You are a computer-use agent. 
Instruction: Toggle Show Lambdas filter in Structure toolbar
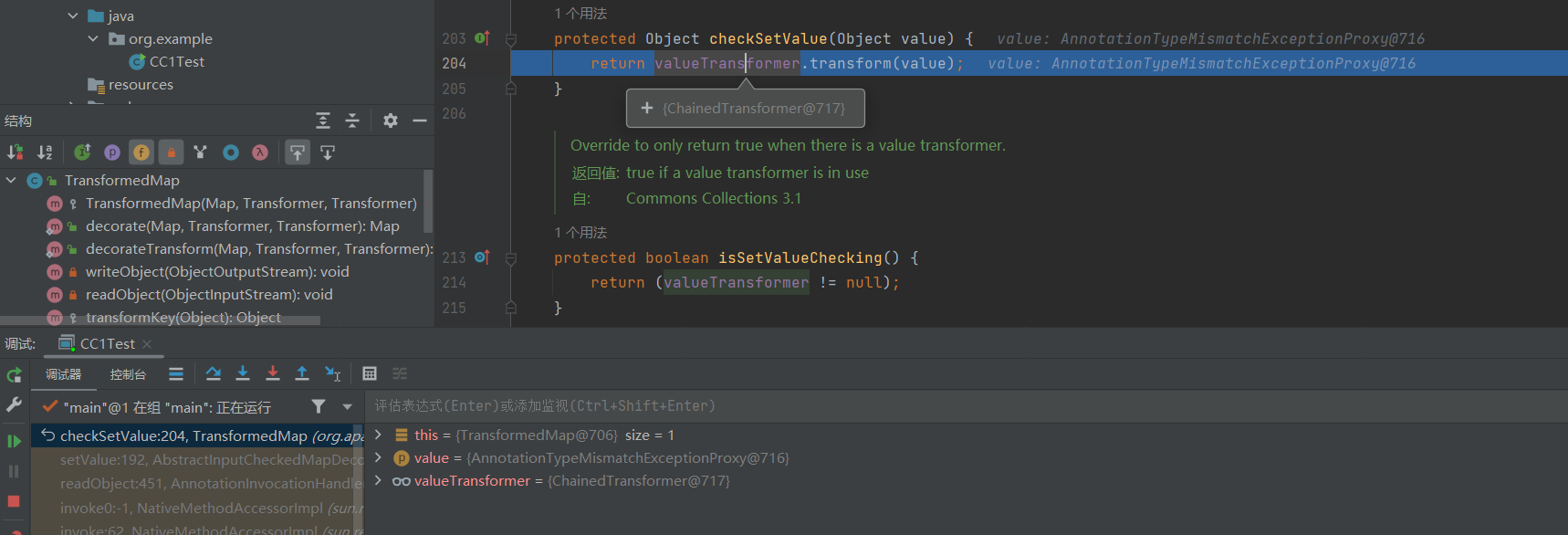[x=260, y=152]
